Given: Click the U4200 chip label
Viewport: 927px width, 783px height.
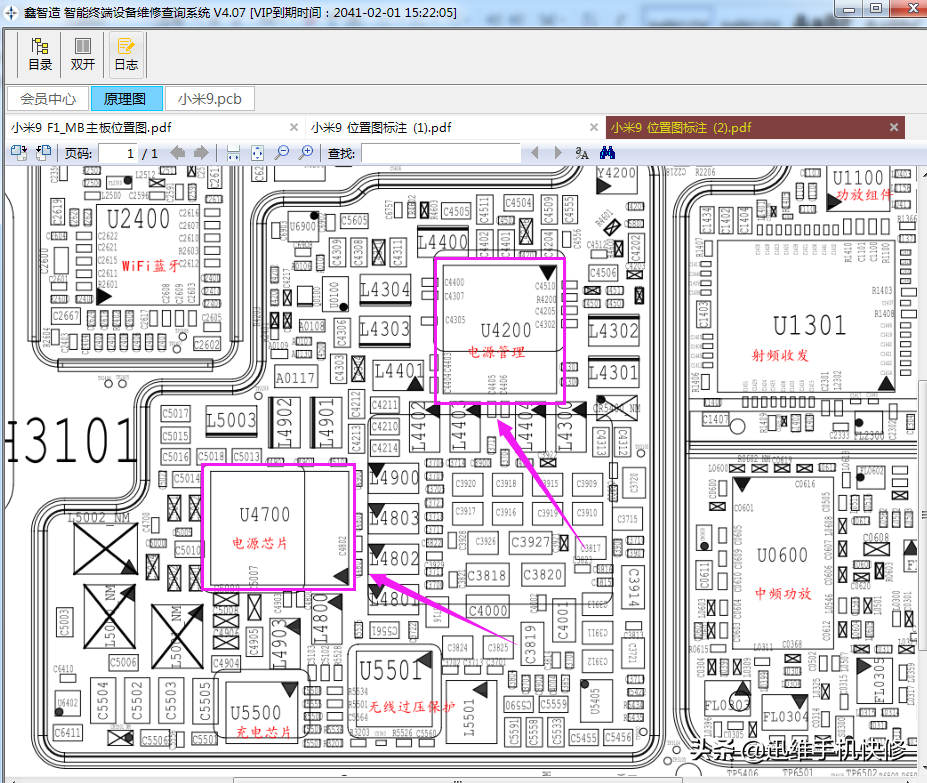Looking at the screenshot, I should pyautogui.click(x=506, y=330).
